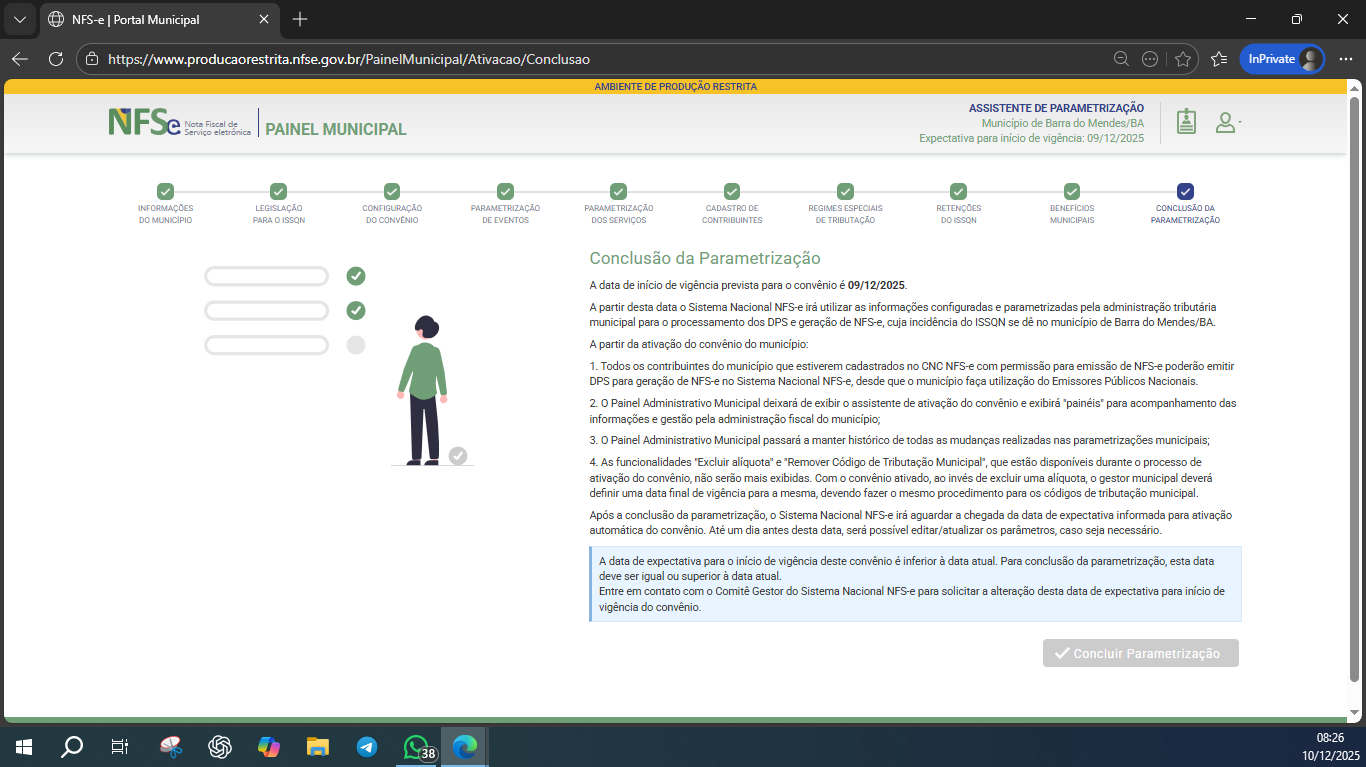This screenshot has height=767, width=1366.
Task: Open the Configuração do Convênio step
Action: [x=392, y=191]
